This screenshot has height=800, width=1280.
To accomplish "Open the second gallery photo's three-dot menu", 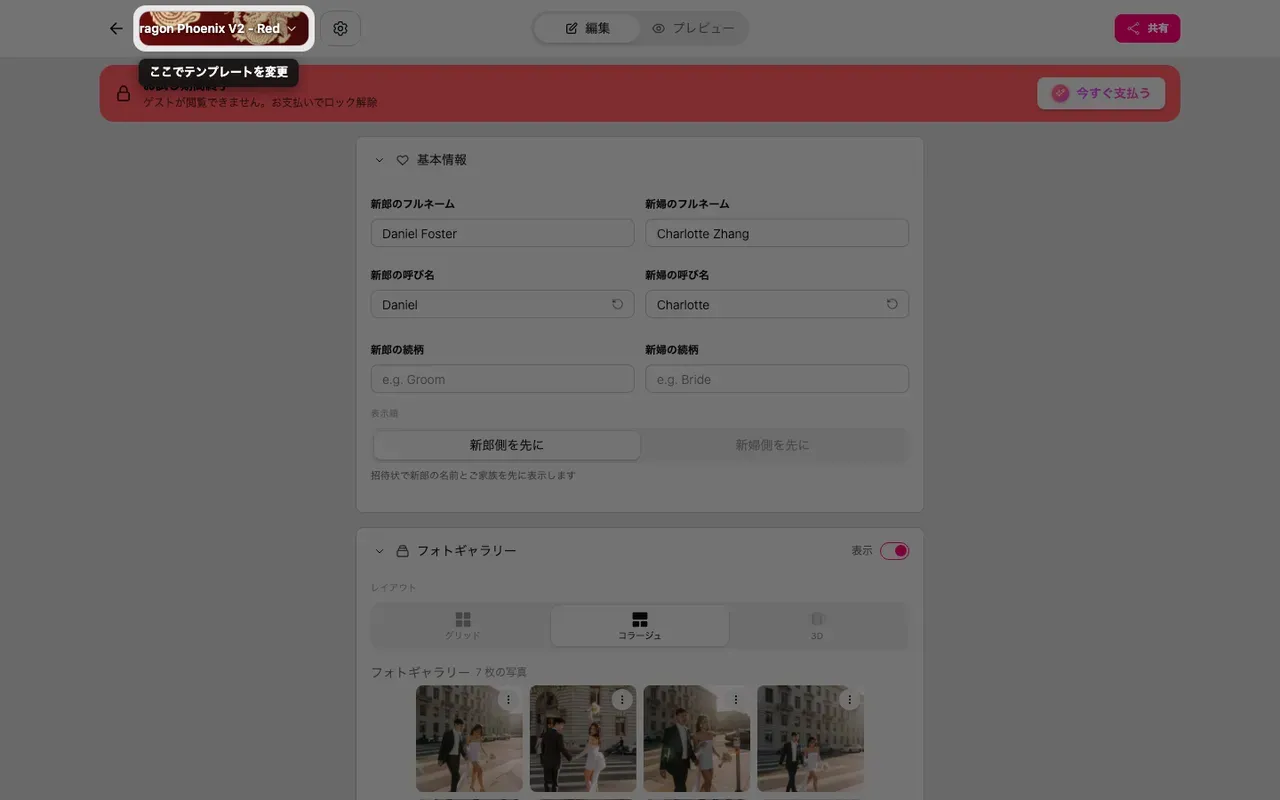I will [x=622, y=700].
